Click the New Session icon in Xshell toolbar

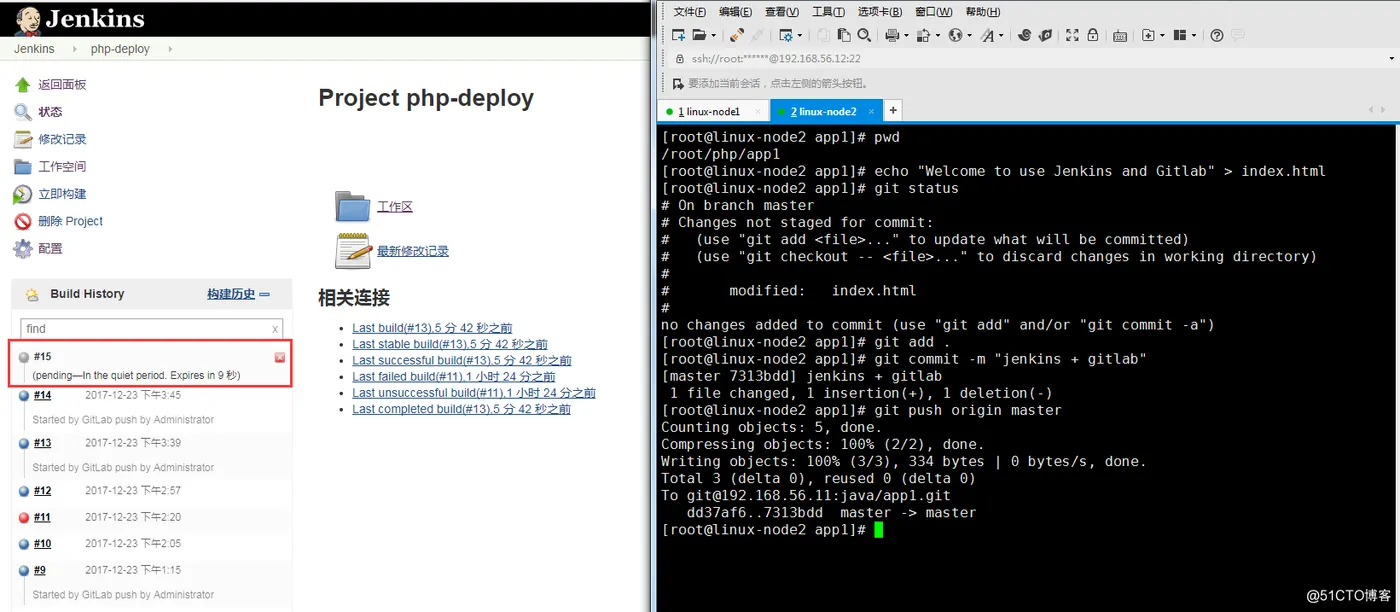coord(678,35)
